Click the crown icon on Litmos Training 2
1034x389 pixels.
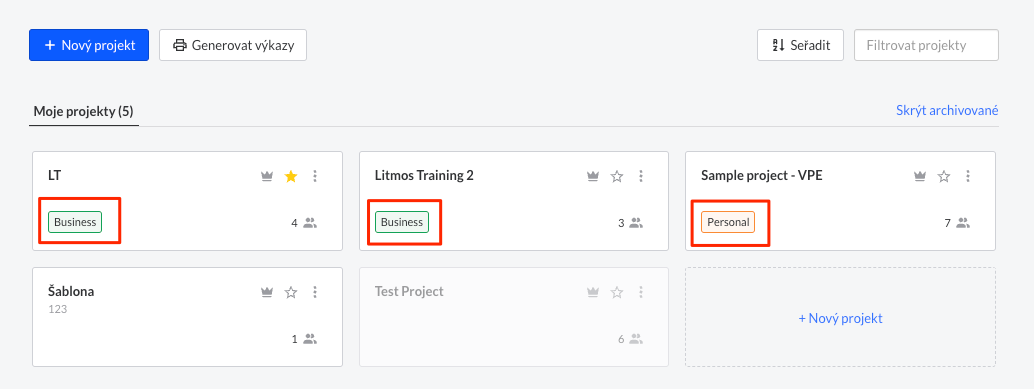pyautogui.click(x=593, y=176)
